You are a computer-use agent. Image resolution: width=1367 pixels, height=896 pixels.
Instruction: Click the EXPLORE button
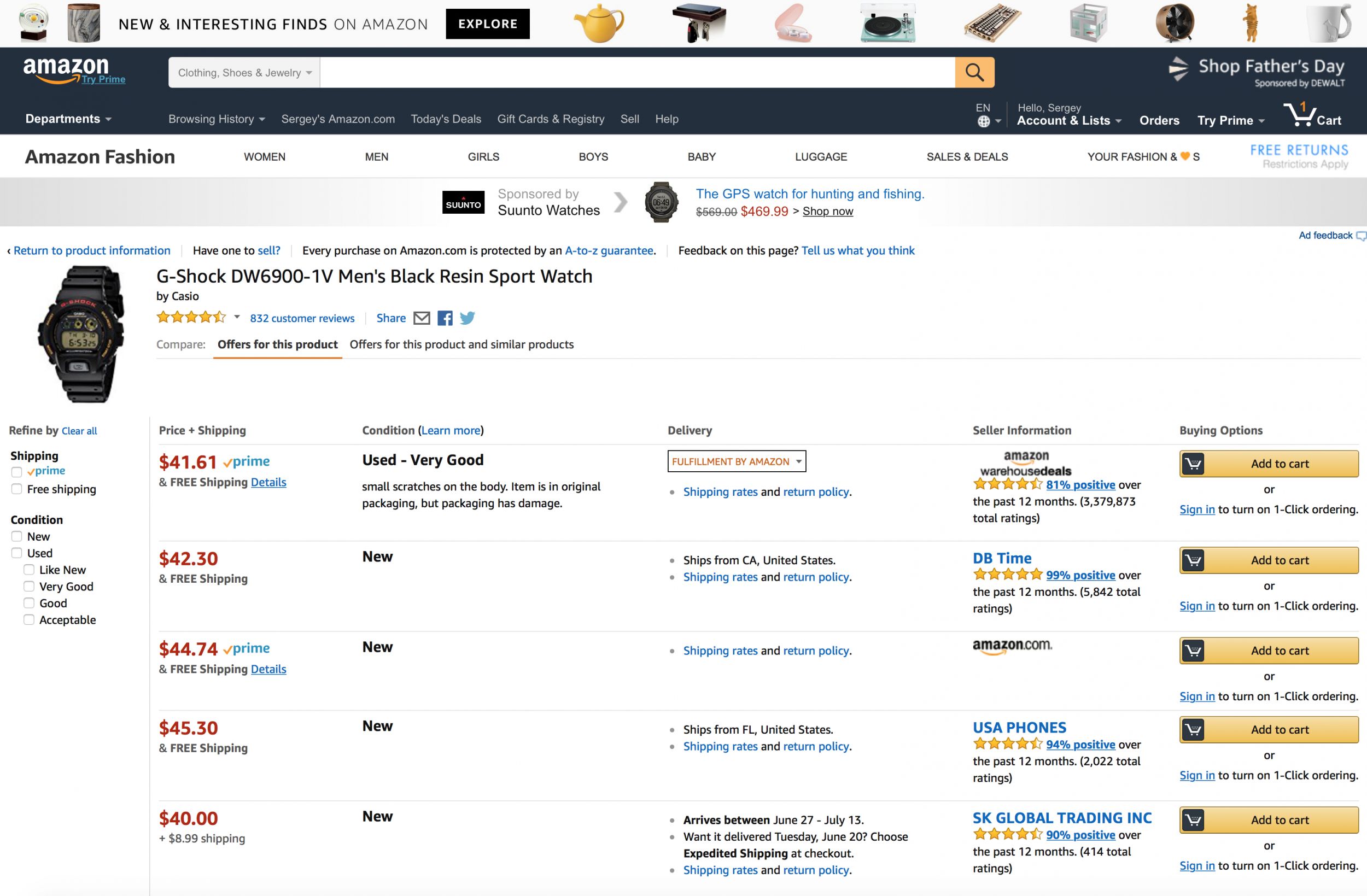[488, 24]
